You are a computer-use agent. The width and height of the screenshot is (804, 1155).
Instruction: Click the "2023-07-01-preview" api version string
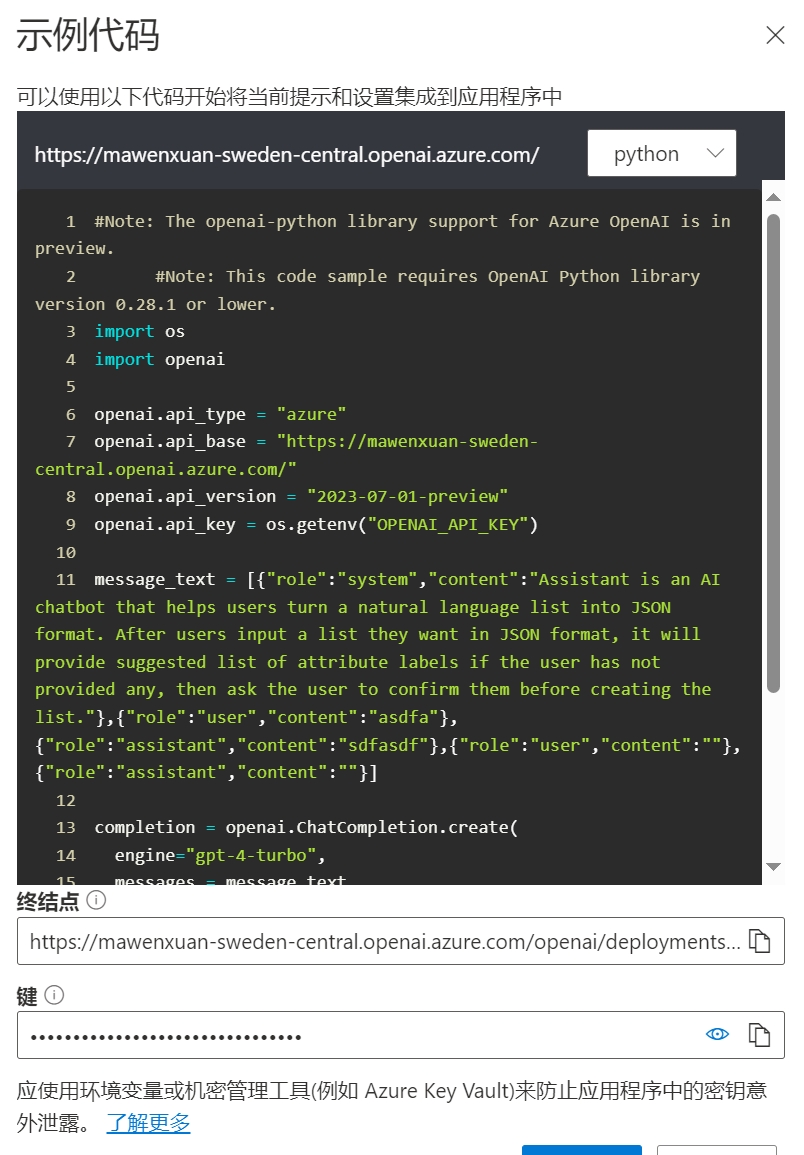[408, 496]
